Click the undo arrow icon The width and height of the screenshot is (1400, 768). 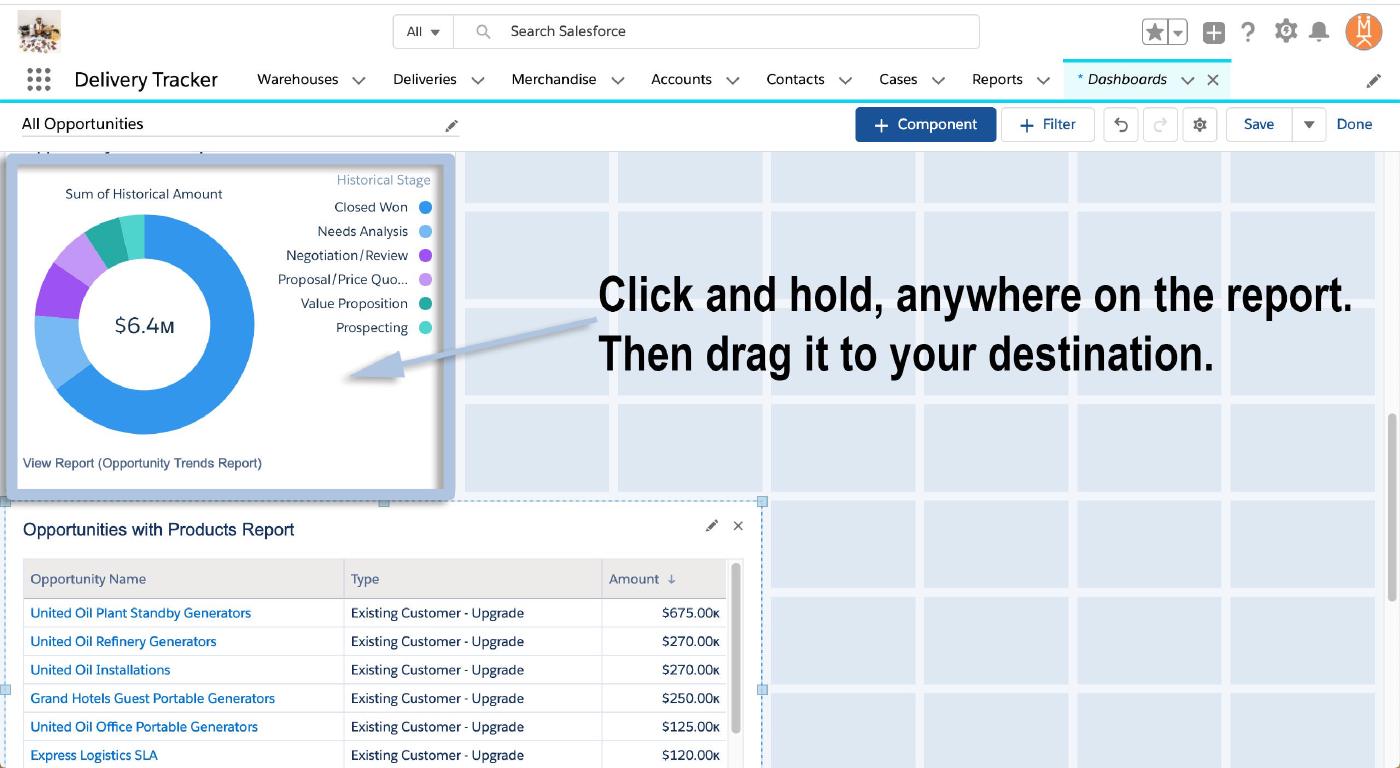pos(1121,125)
